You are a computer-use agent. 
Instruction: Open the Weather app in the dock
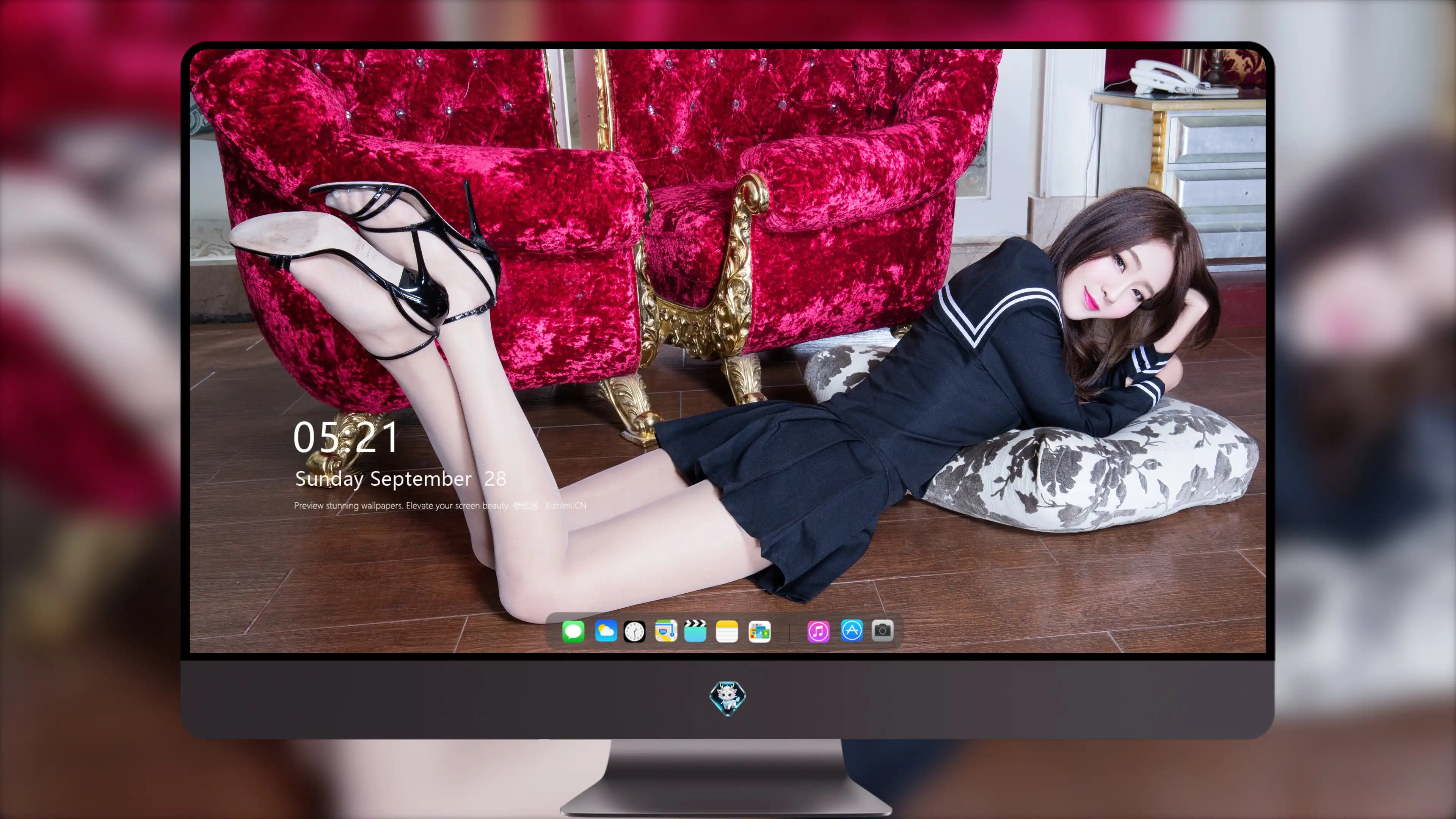click(x=606, y=631)
